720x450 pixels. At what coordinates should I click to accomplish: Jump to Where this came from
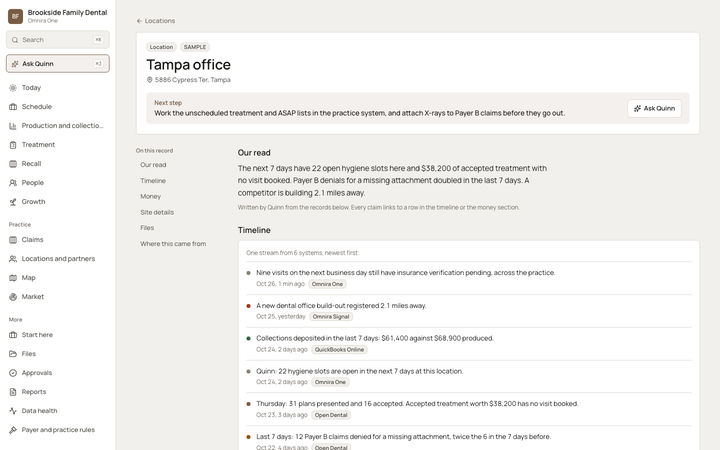pyautogui.click(x=173, y=244)
